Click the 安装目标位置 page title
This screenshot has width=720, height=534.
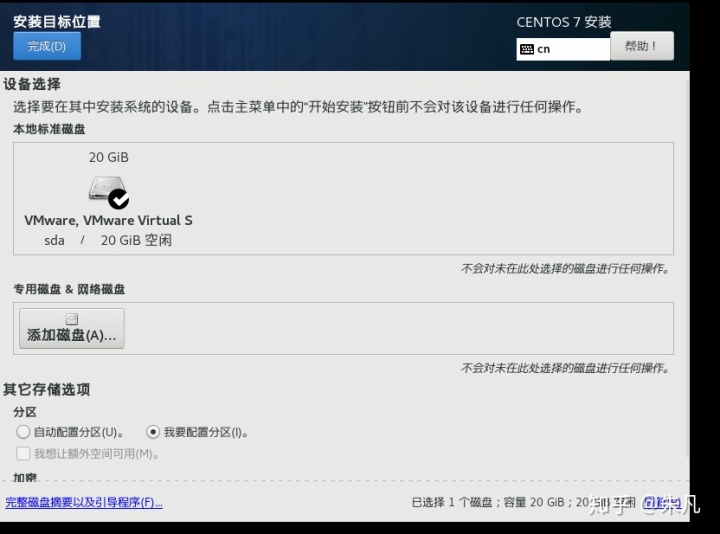[x=56, y=21]
